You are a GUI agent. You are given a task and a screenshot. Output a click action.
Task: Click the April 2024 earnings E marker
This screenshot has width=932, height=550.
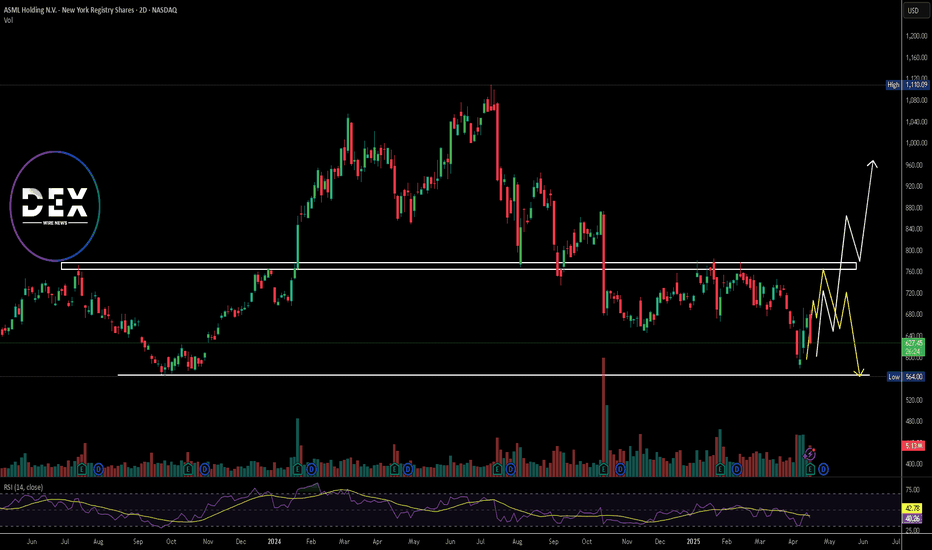[x=395, y=469]
